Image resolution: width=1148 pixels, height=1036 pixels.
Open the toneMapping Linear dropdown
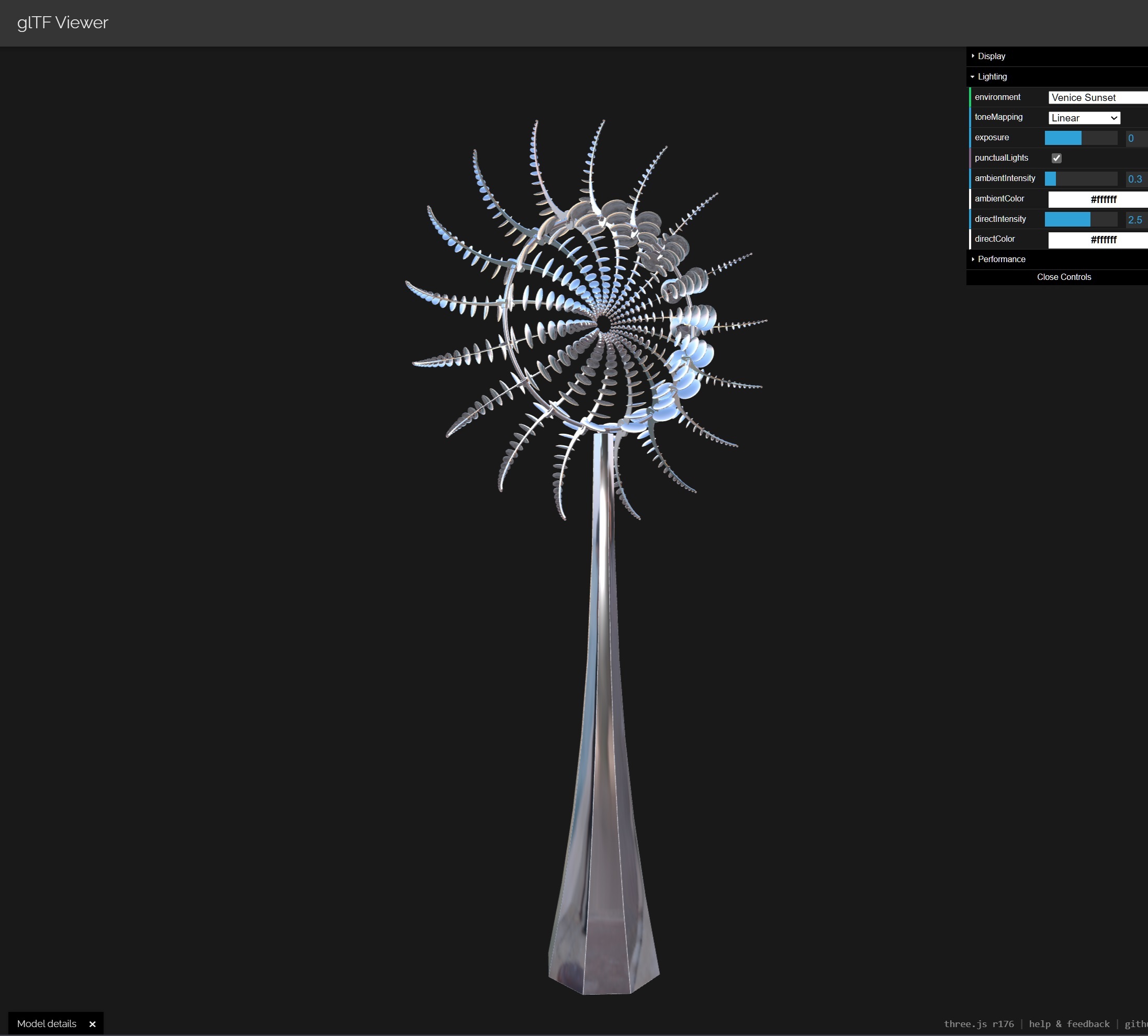1084,118
